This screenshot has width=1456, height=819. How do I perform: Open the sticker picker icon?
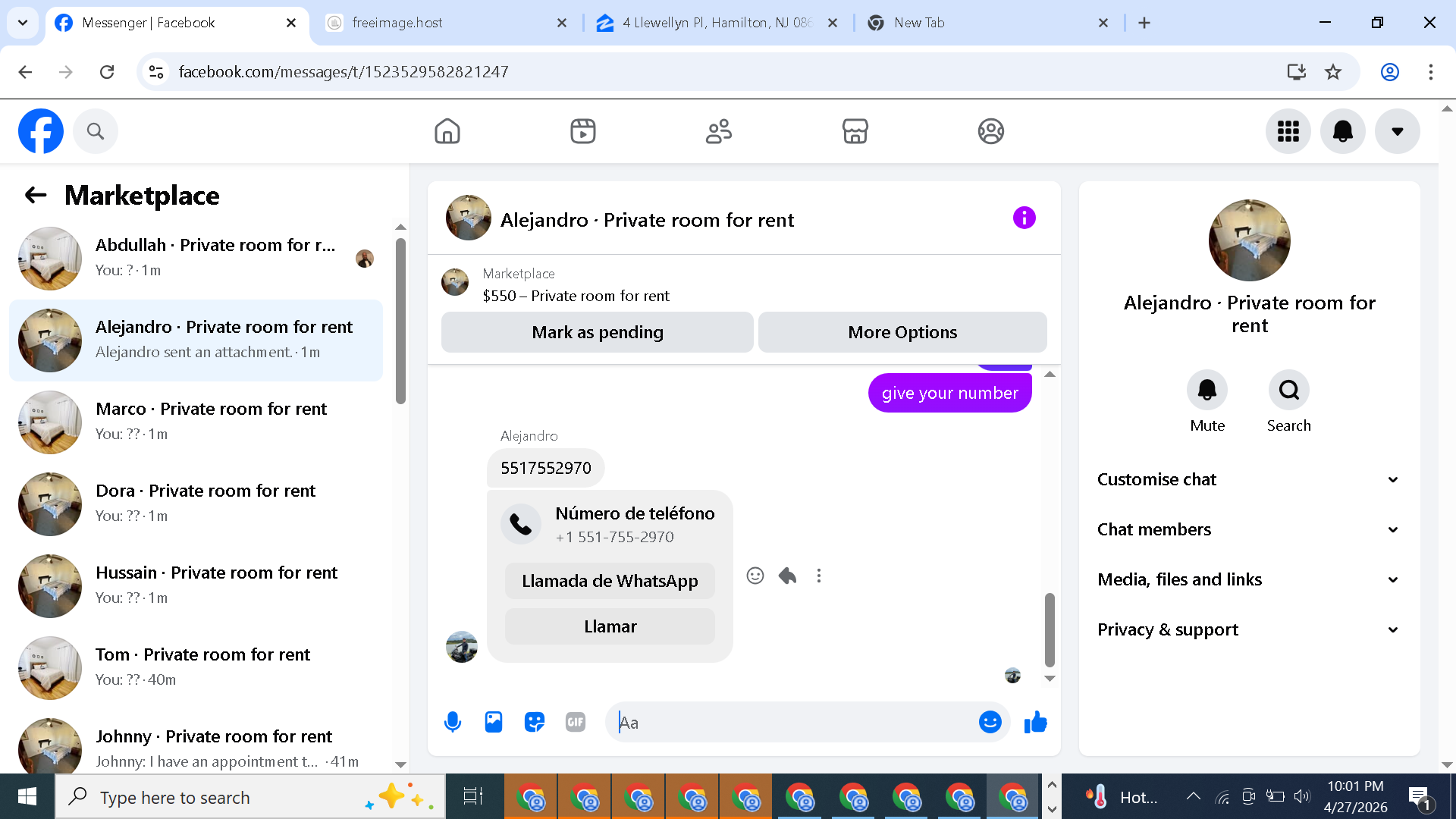coord(535,722)
